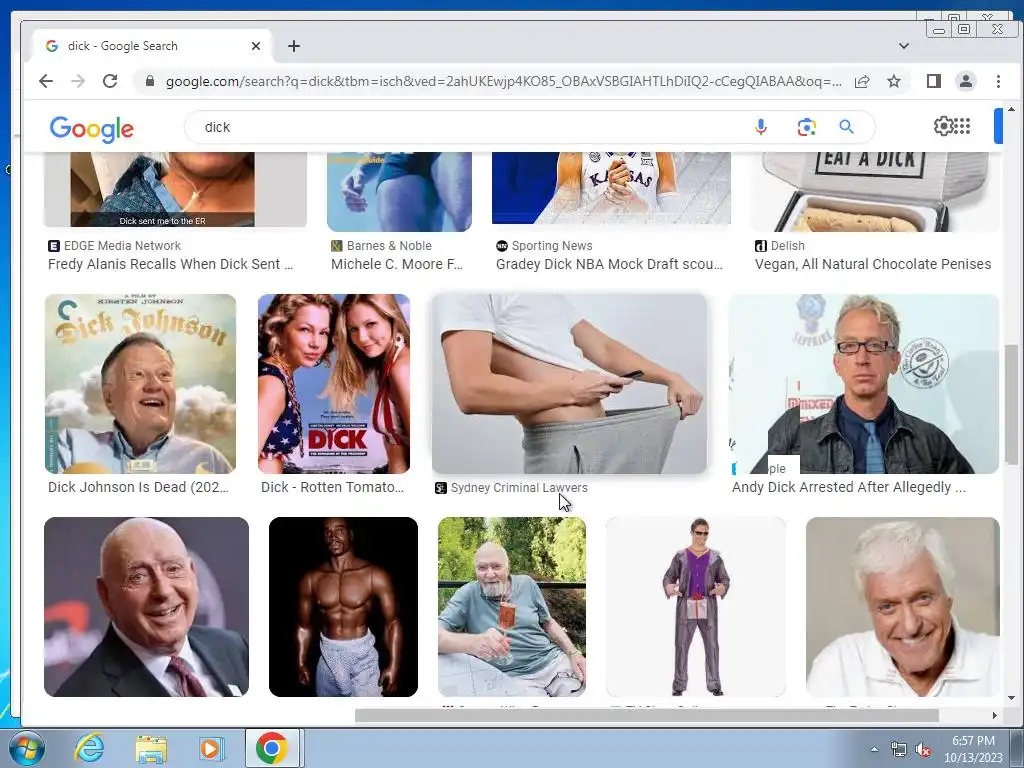Bookmark this page with the star icon
The height and width of the screenshot is (768, 1024).
point(894,81)
